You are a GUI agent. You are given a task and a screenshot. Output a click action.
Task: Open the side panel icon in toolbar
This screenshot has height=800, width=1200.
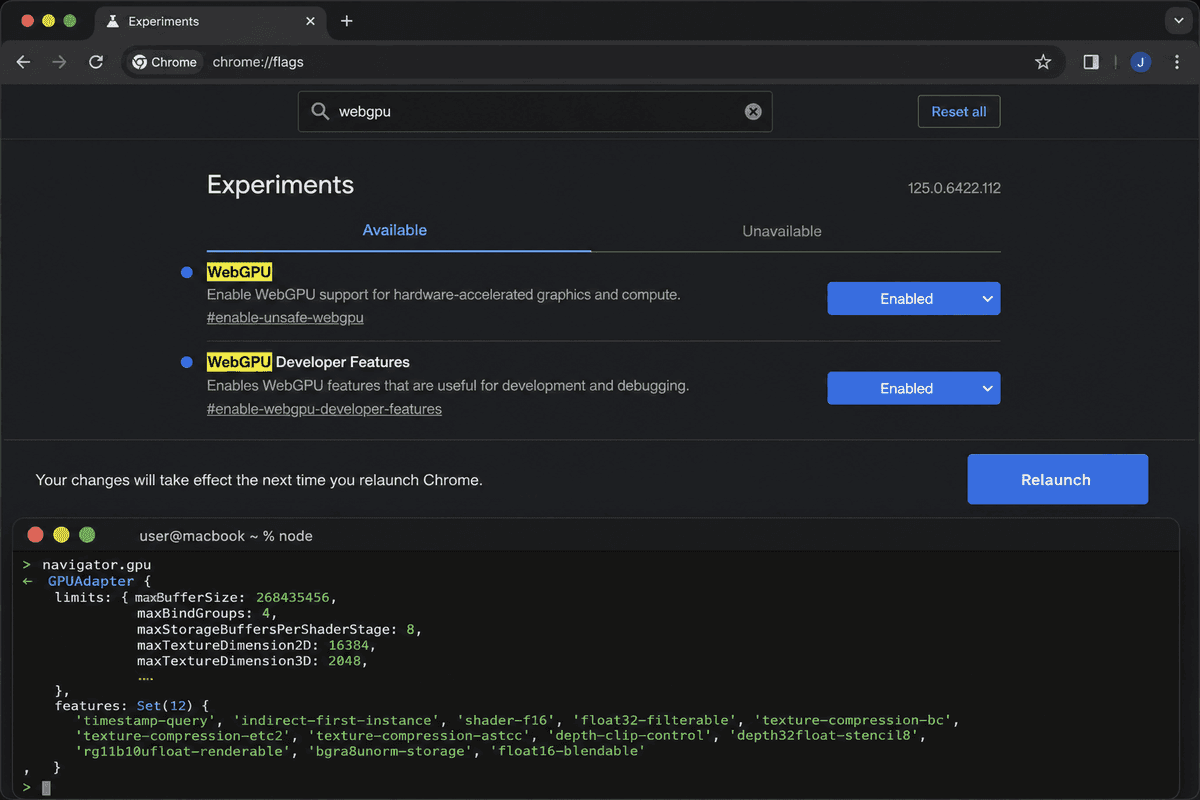pos(1091,62)
